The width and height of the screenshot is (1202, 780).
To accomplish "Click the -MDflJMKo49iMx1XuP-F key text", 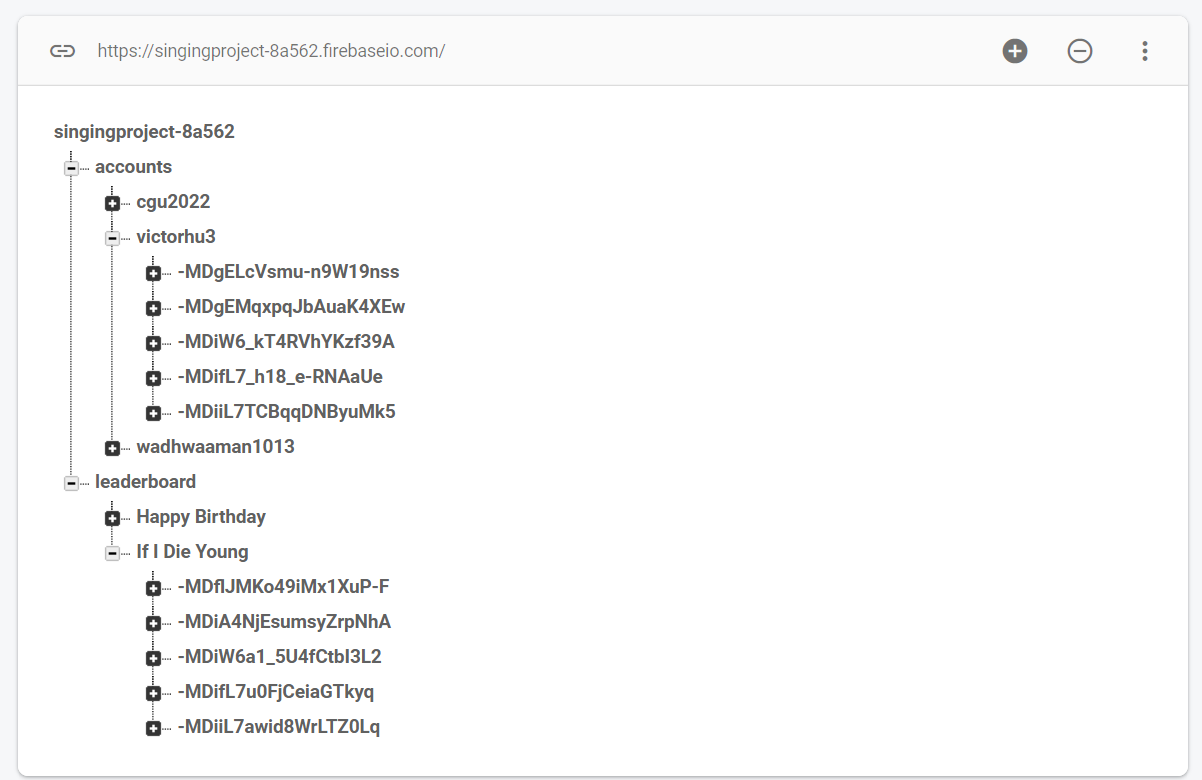I will point(283,587).
